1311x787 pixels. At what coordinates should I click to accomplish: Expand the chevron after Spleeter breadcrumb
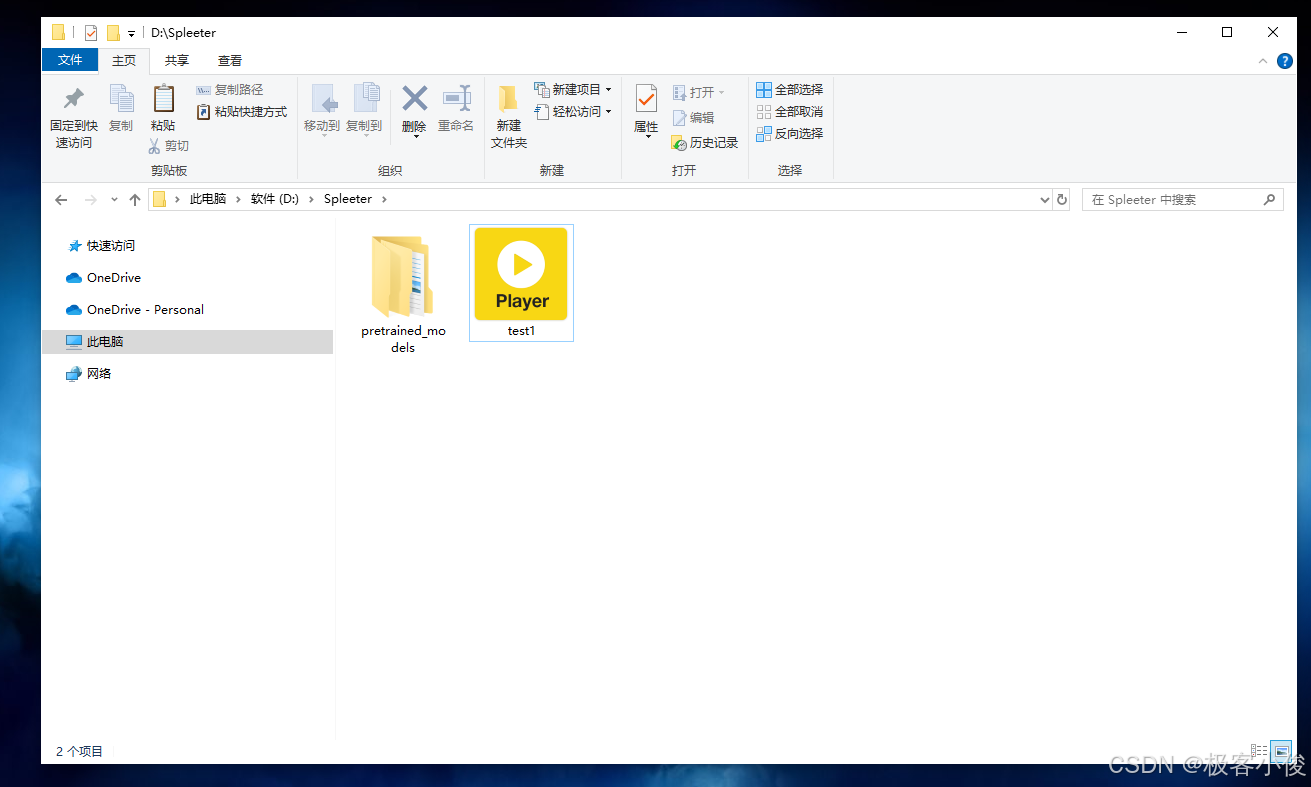[x=384, y=199]
